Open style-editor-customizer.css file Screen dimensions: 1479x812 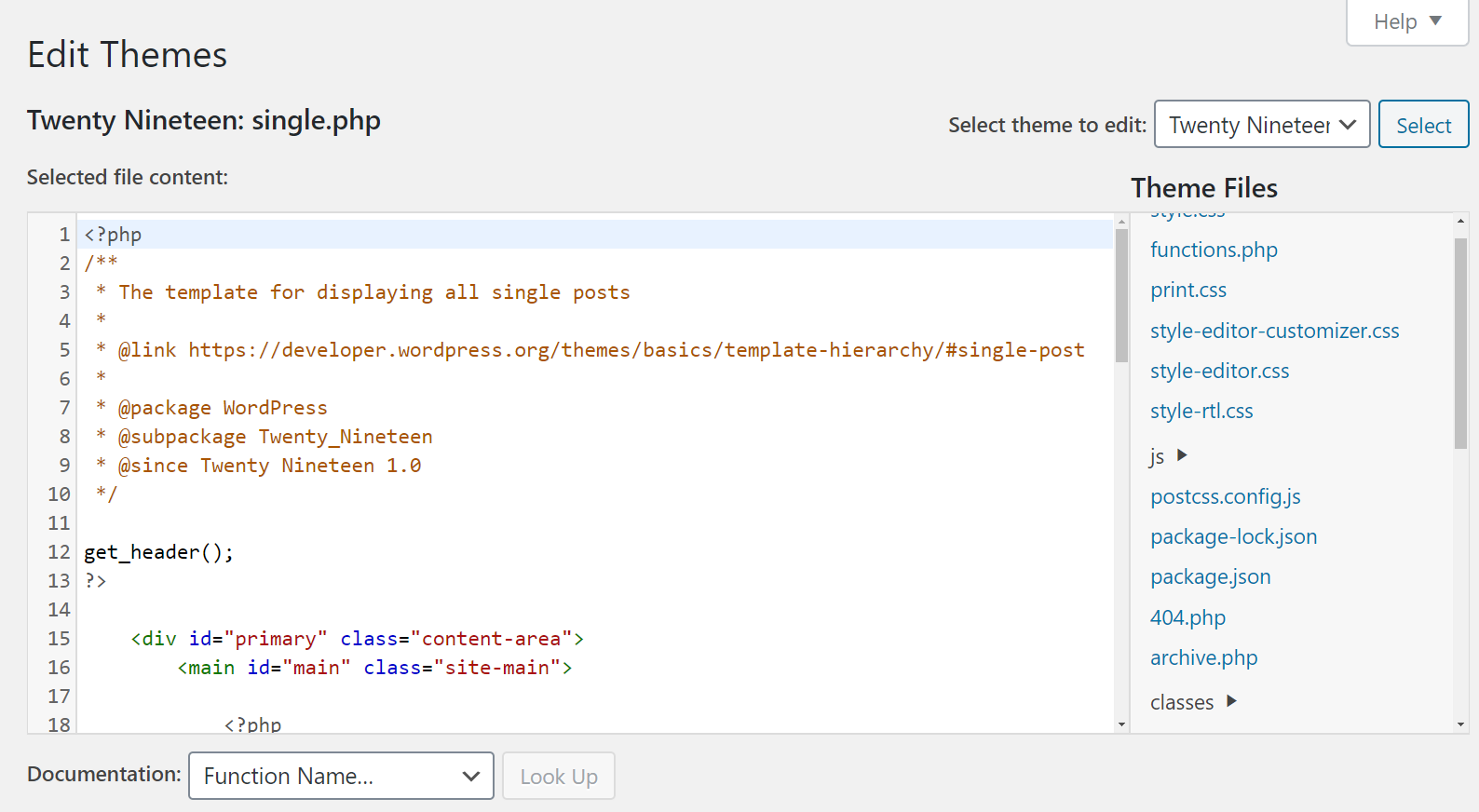(1274, 331)
